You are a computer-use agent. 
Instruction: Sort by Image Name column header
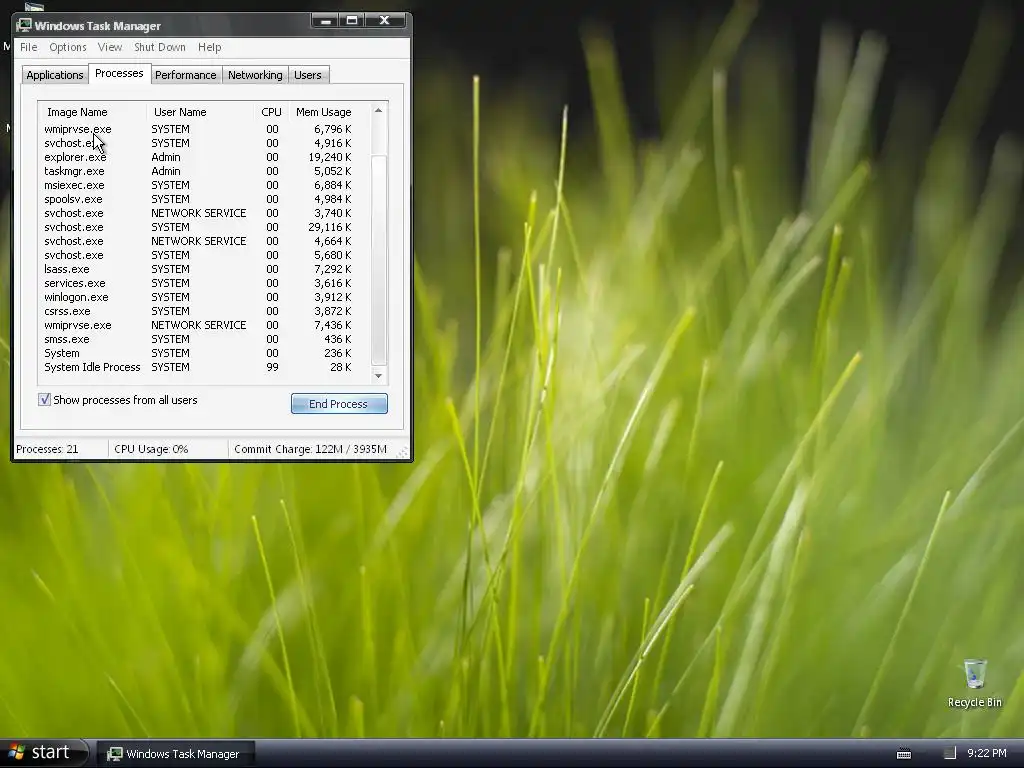(92, 112)
